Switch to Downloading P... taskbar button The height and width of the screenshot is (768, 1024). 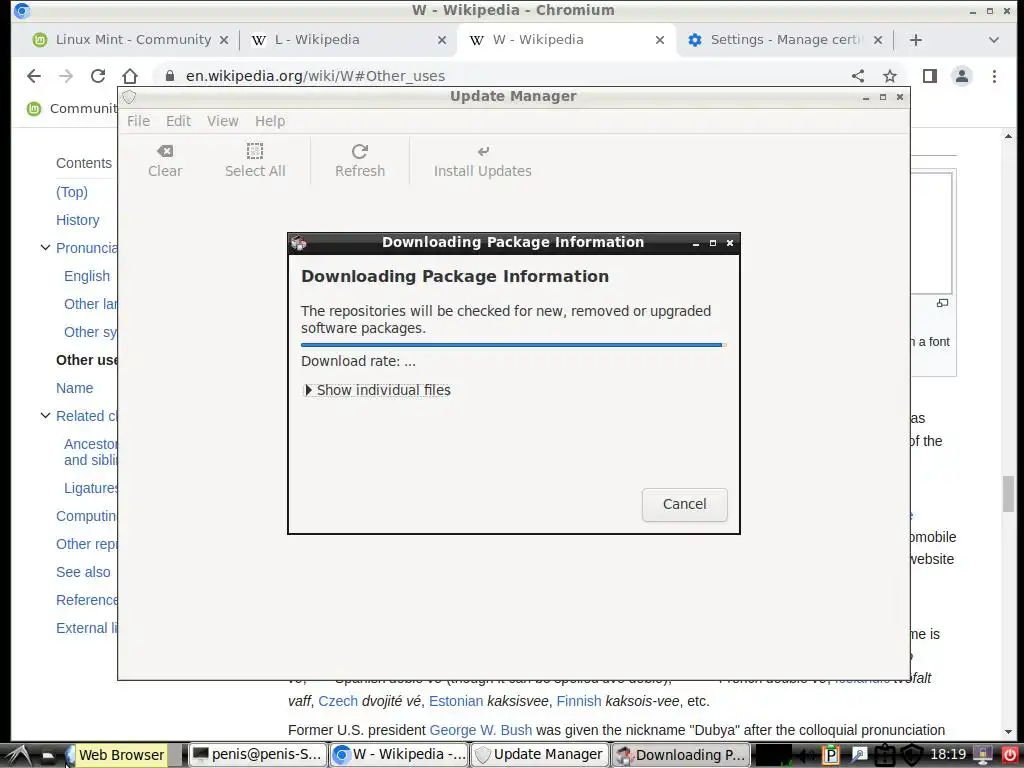click(x=680, y=755)
